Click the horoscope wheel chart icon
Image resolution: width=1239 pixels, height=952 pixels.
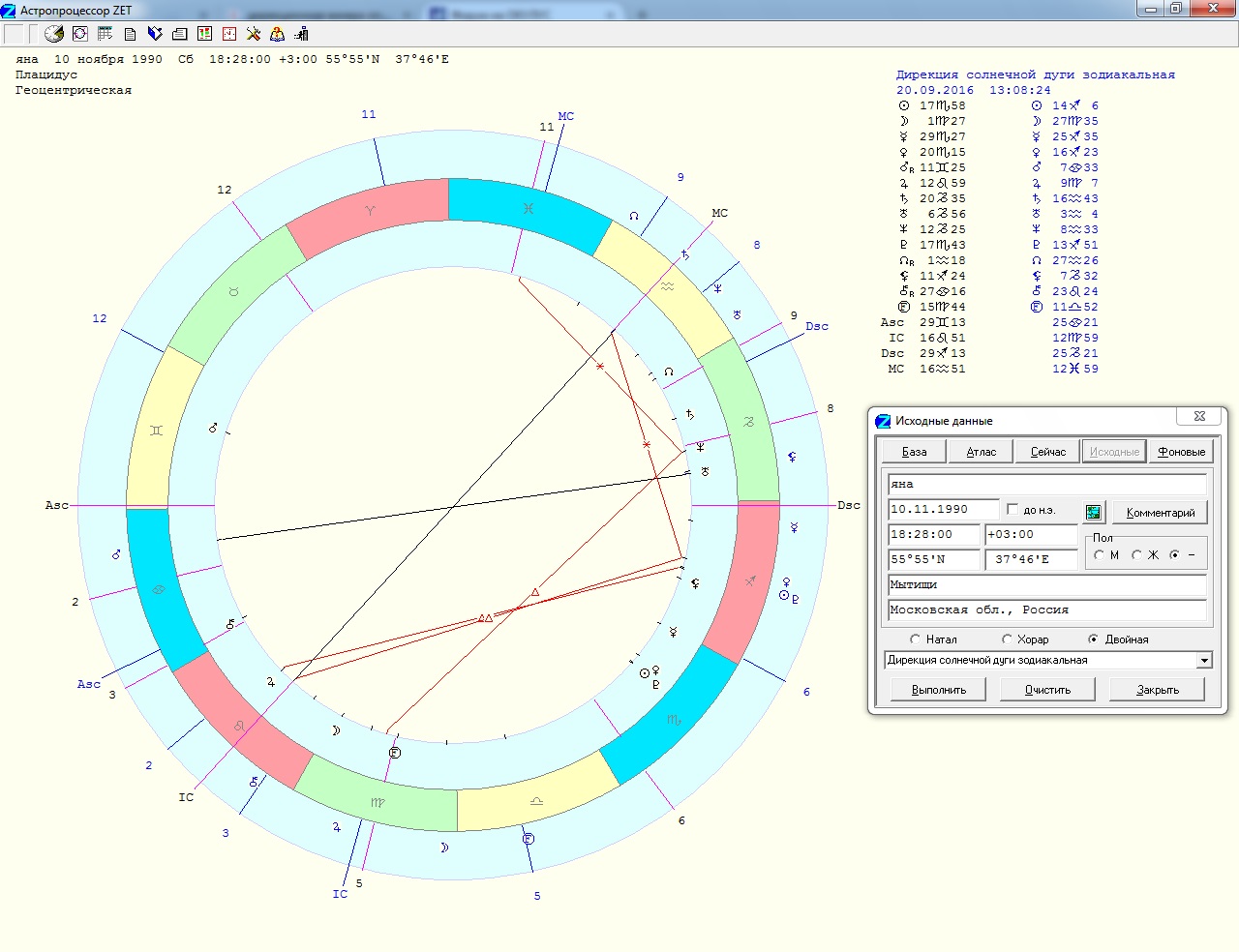tap(80, 34)
